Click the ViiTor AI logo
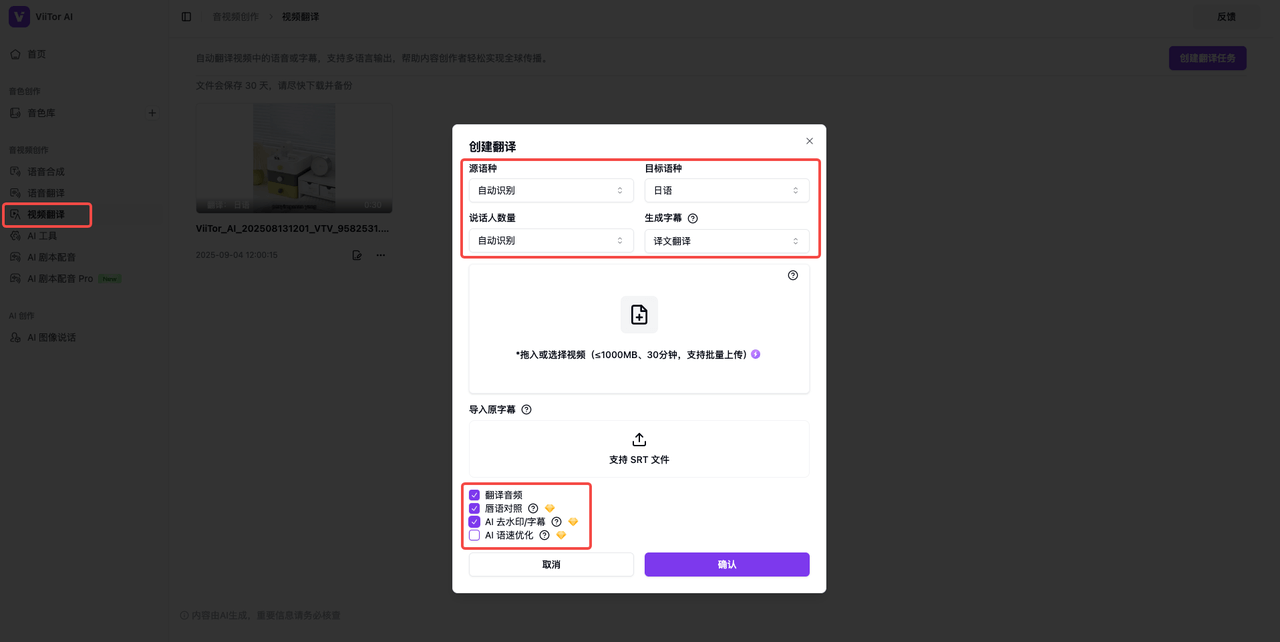This screenshot has height=642, width=1280. pyautogui.click(x=19, y=17)
